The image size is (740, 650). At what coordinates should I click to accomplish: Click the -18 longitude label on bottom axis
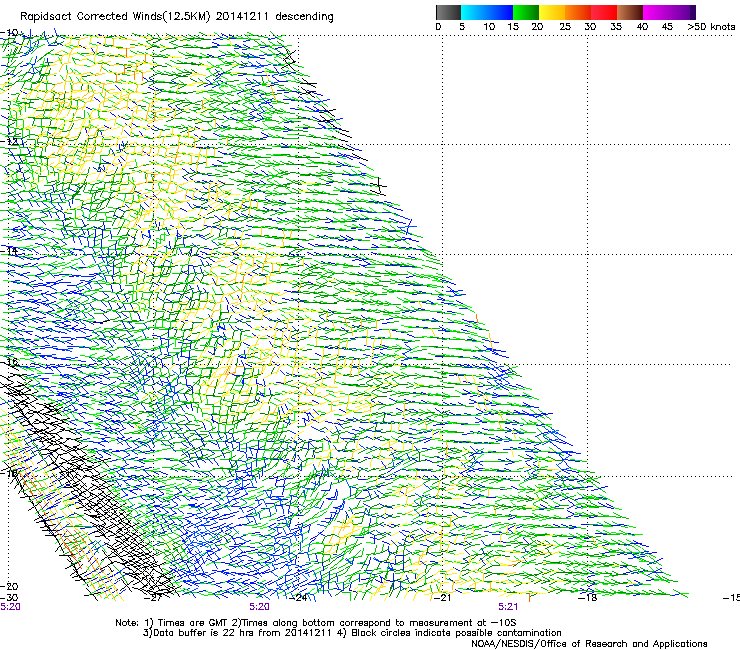(x=588, y=598)
